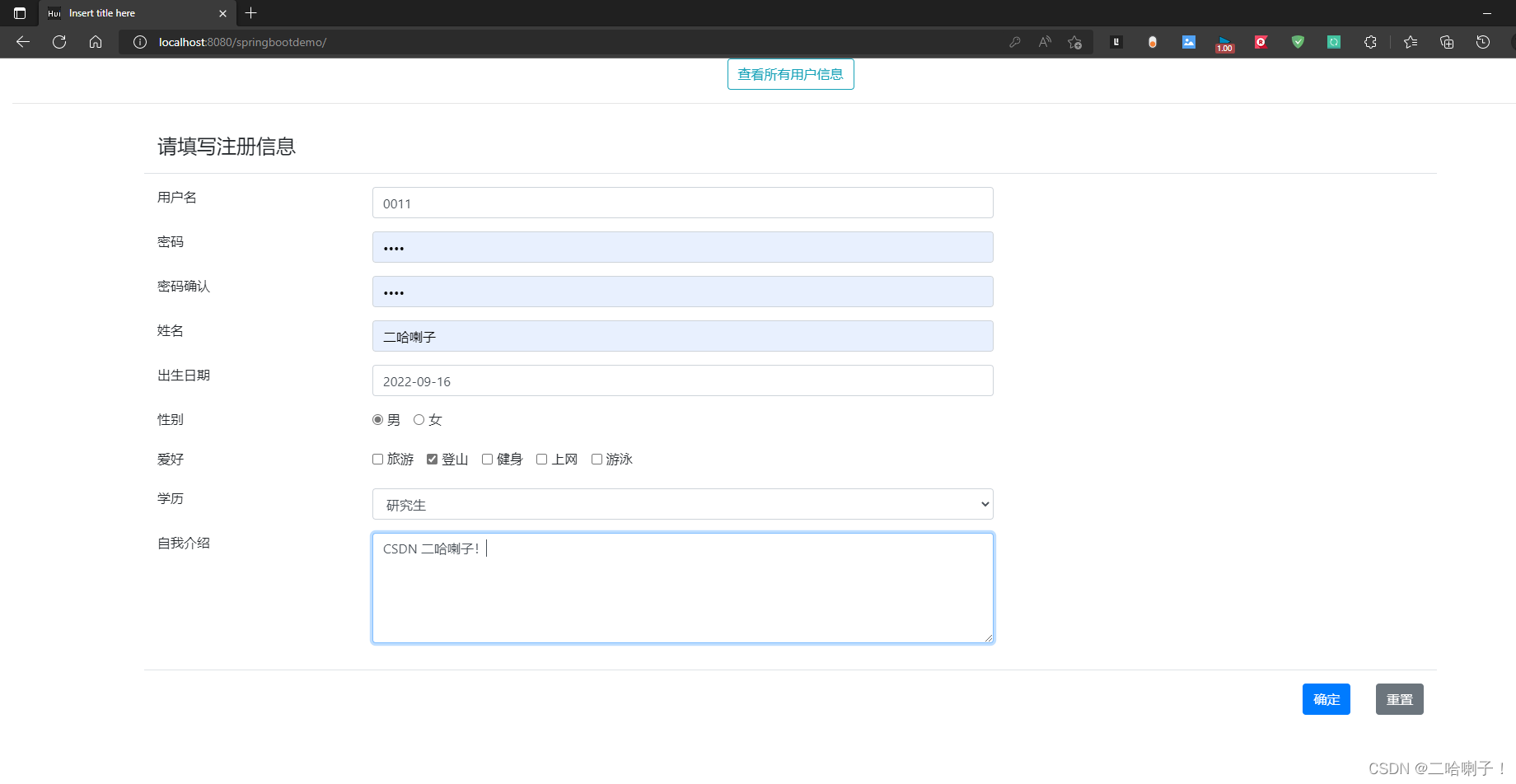Open the Collections icon

click(x=1447, y=42)
